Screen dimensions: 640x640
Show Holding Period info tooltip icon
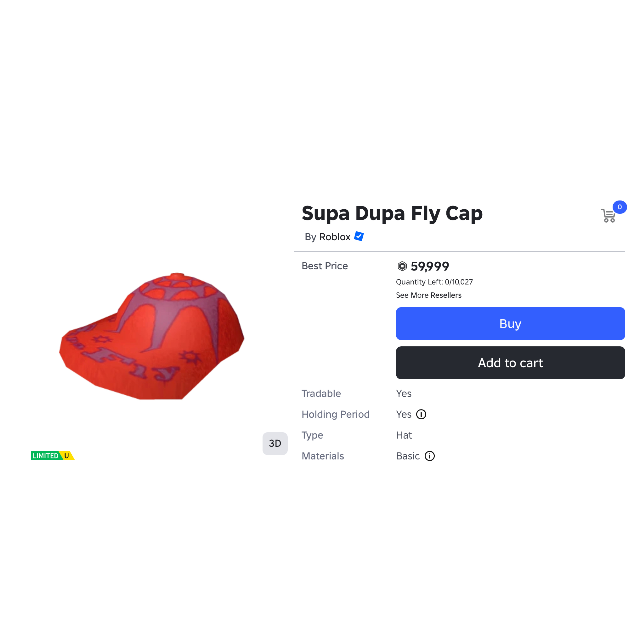[421, 414]
